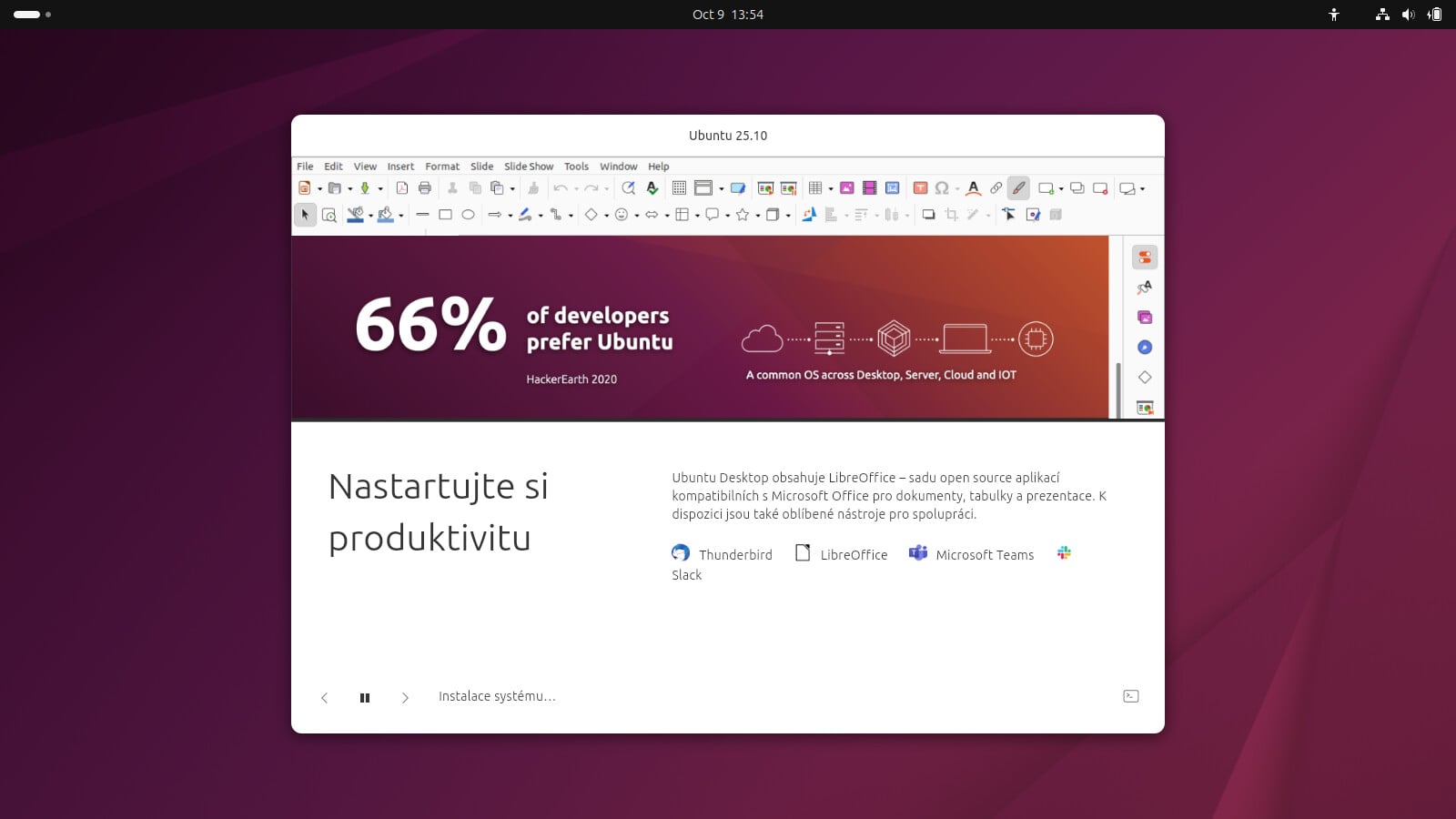Click the Delete Slide icon

click(x=1099, y=188)
